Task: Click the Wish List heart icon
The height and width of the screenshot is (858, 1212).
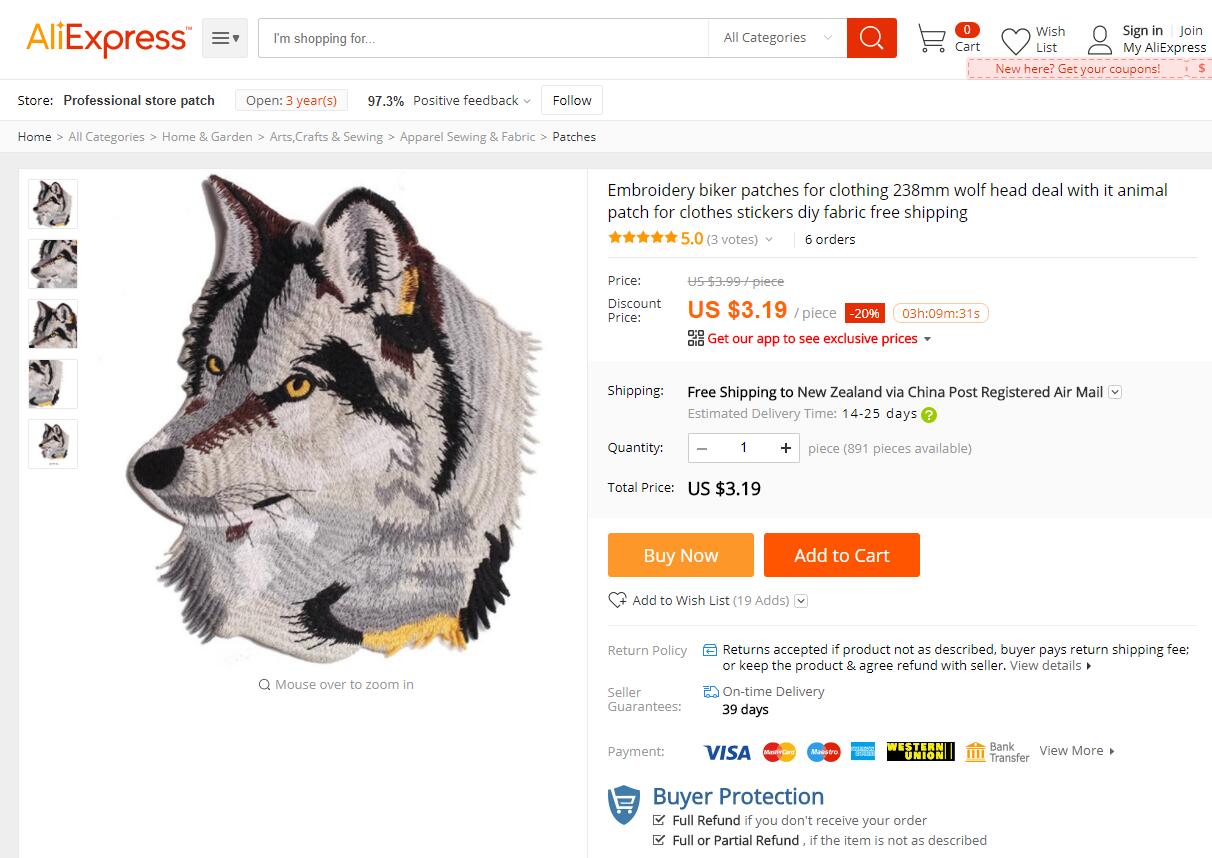Action: (1015, 41)
